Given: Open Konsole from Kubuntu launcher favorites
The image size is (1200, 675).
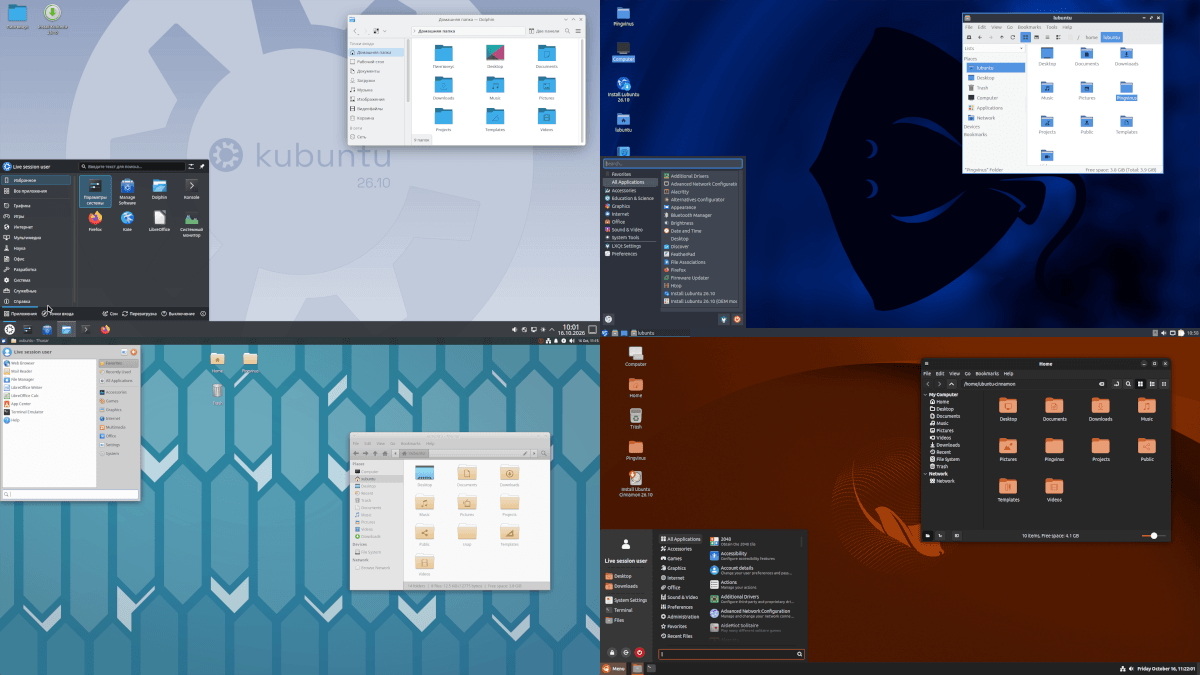Looking at the screenshot, I should 191,189.
